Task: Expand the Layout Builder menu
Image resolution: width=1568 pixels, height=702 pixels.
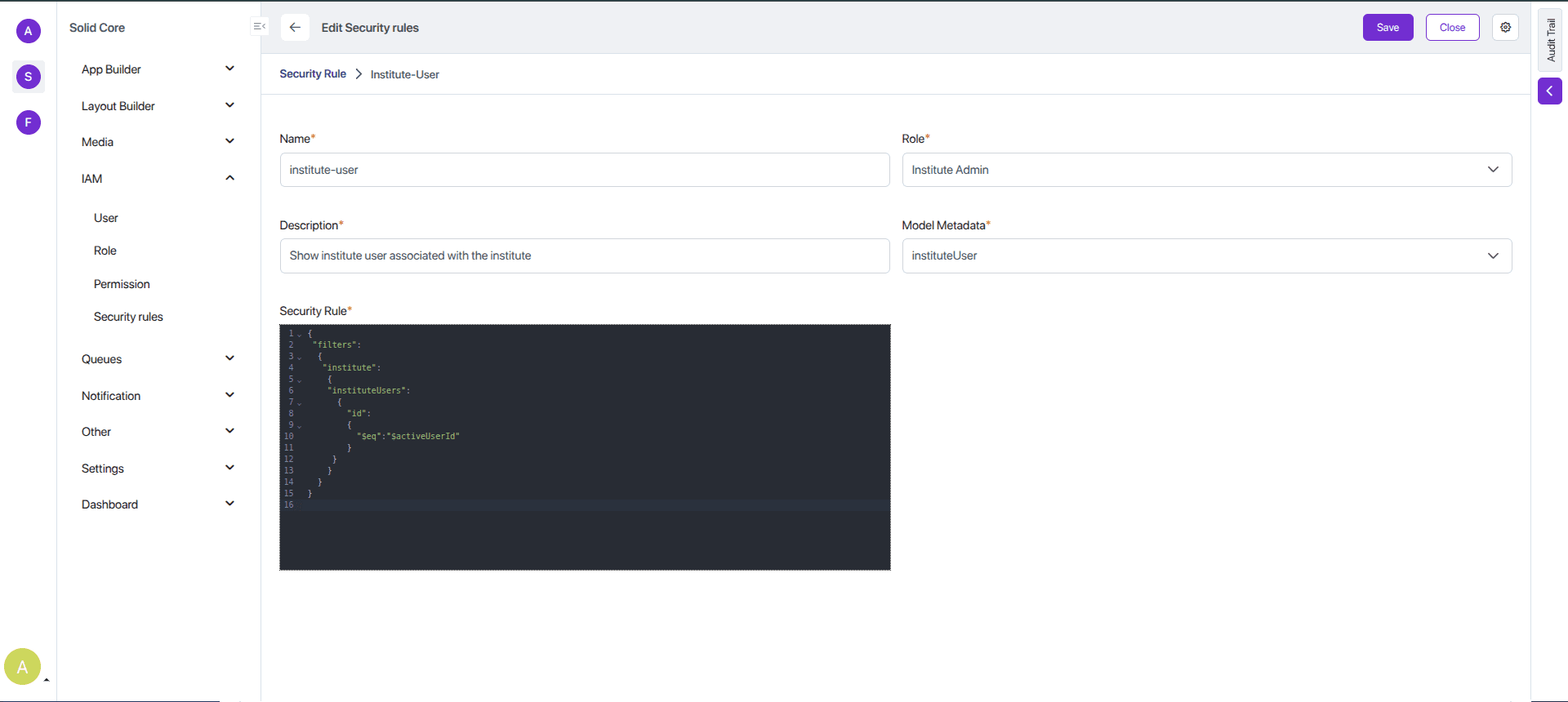Action: tap(158, 106)
